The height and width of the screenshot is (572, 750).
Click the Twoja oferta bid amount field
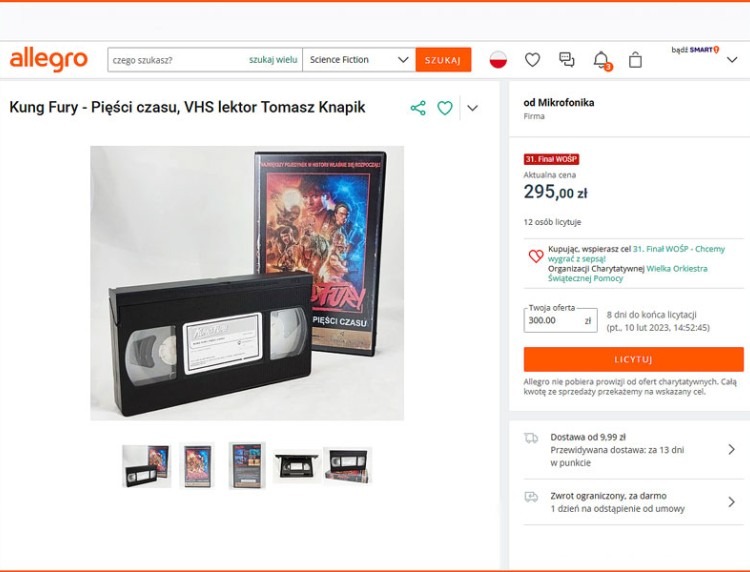click(x=560, y=320)
